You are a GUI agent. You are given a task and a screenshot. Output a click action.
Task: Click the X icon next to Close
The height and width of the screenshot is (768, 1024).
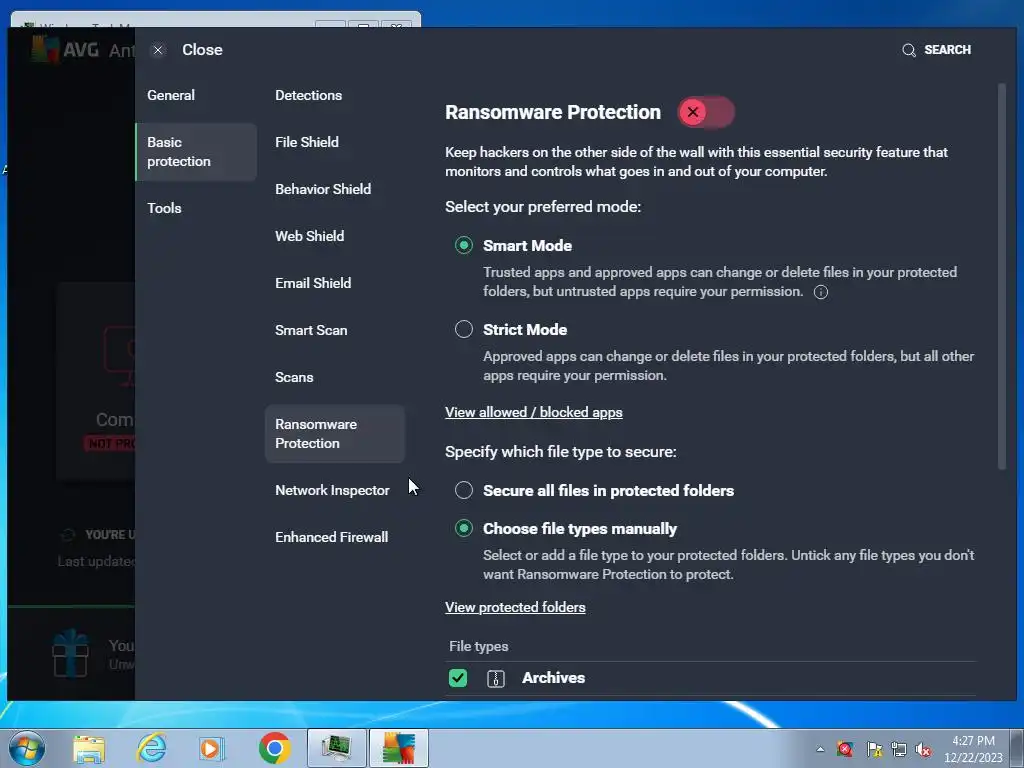click(x=158, y=50)
